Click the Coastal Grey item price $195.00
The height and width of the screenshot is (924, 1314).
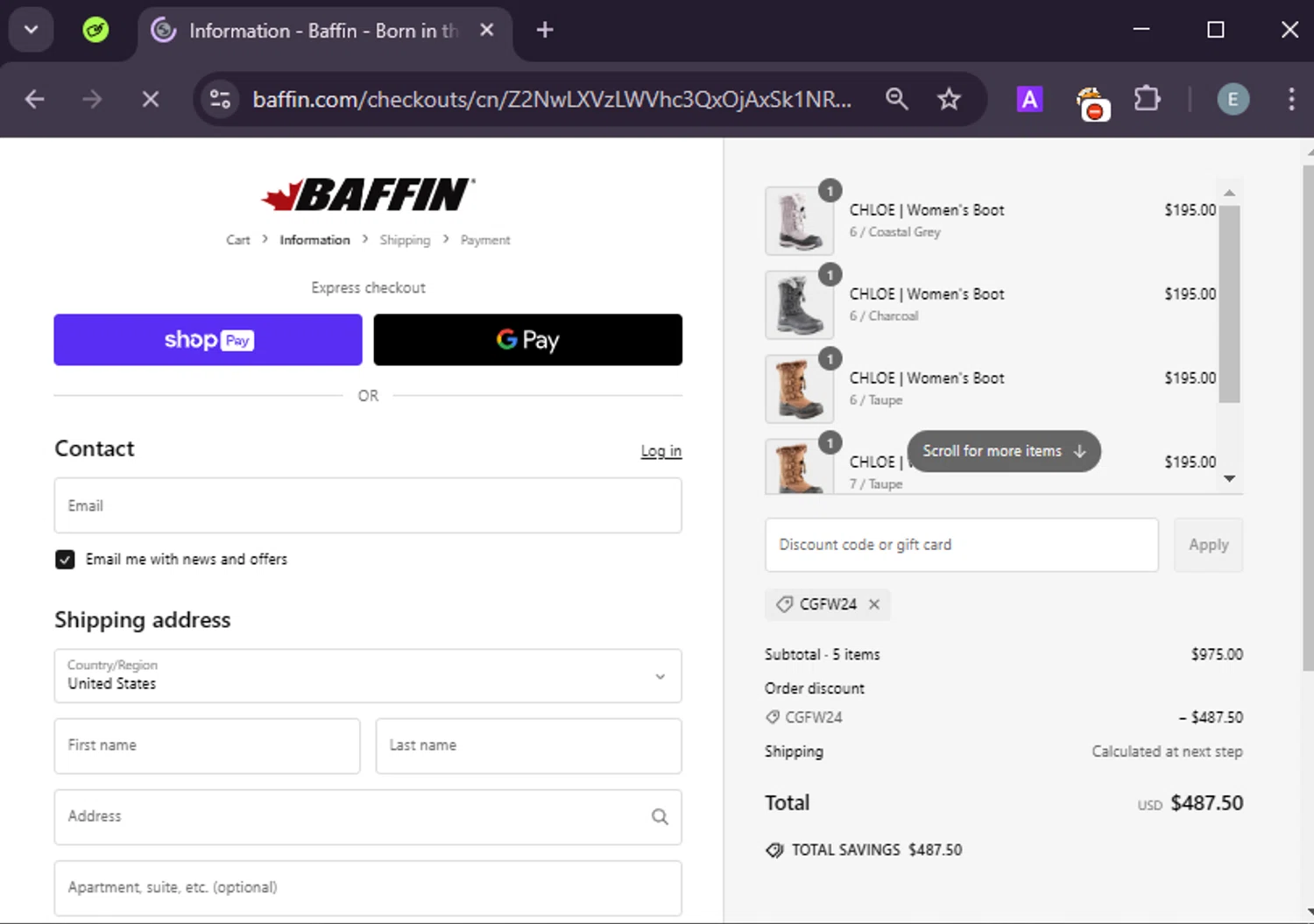(x=1190, y=210)
